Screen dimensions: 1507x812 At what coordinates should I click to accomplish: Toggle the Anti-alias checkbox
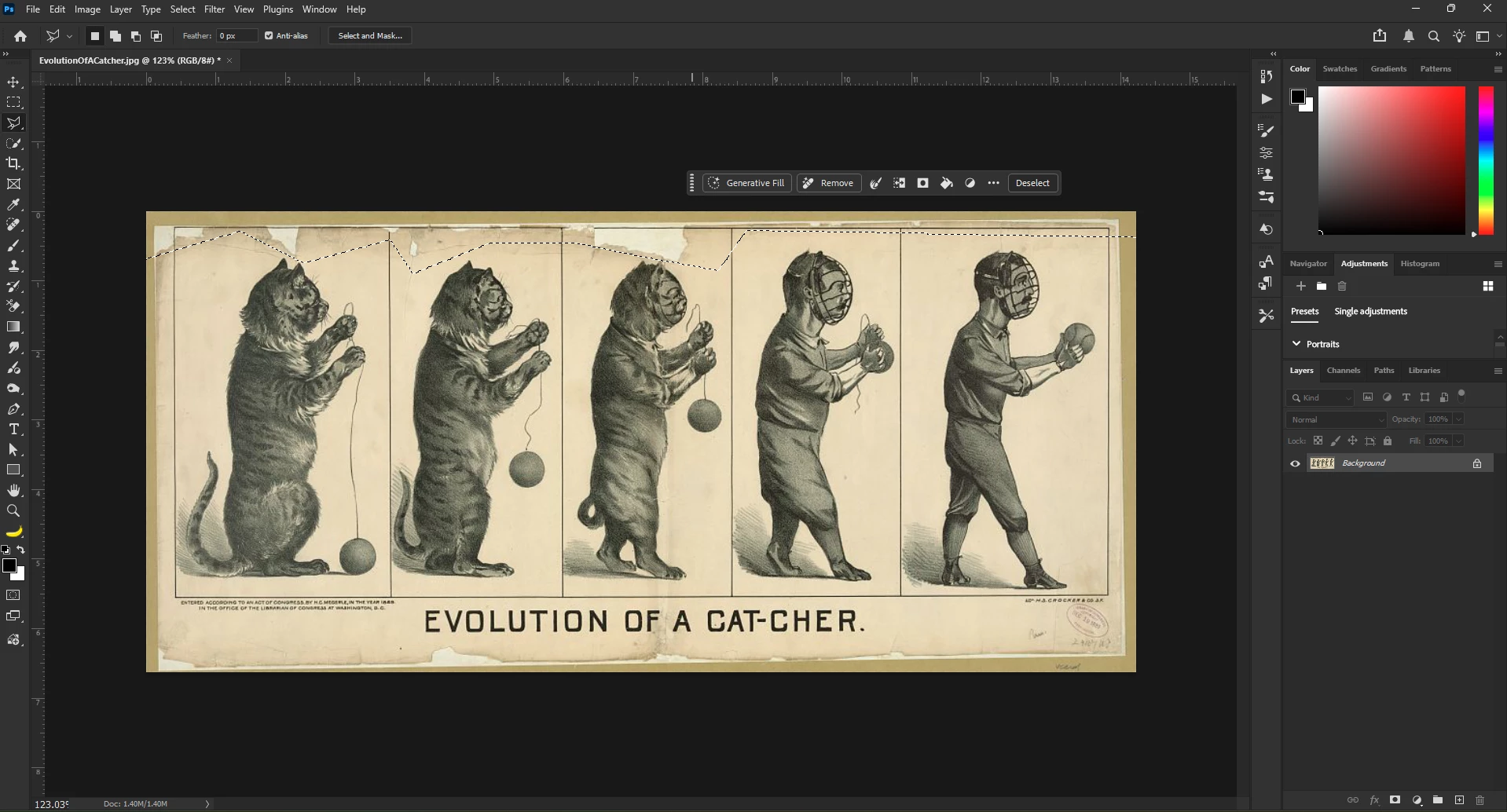(x=269, y=36)
